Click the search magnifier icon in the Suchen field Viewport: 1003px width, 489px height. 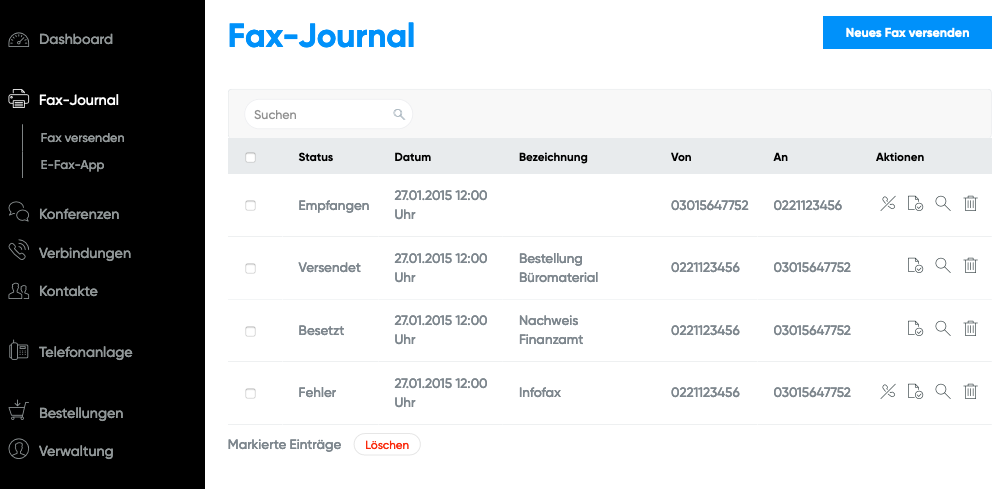tap(399, 115)
